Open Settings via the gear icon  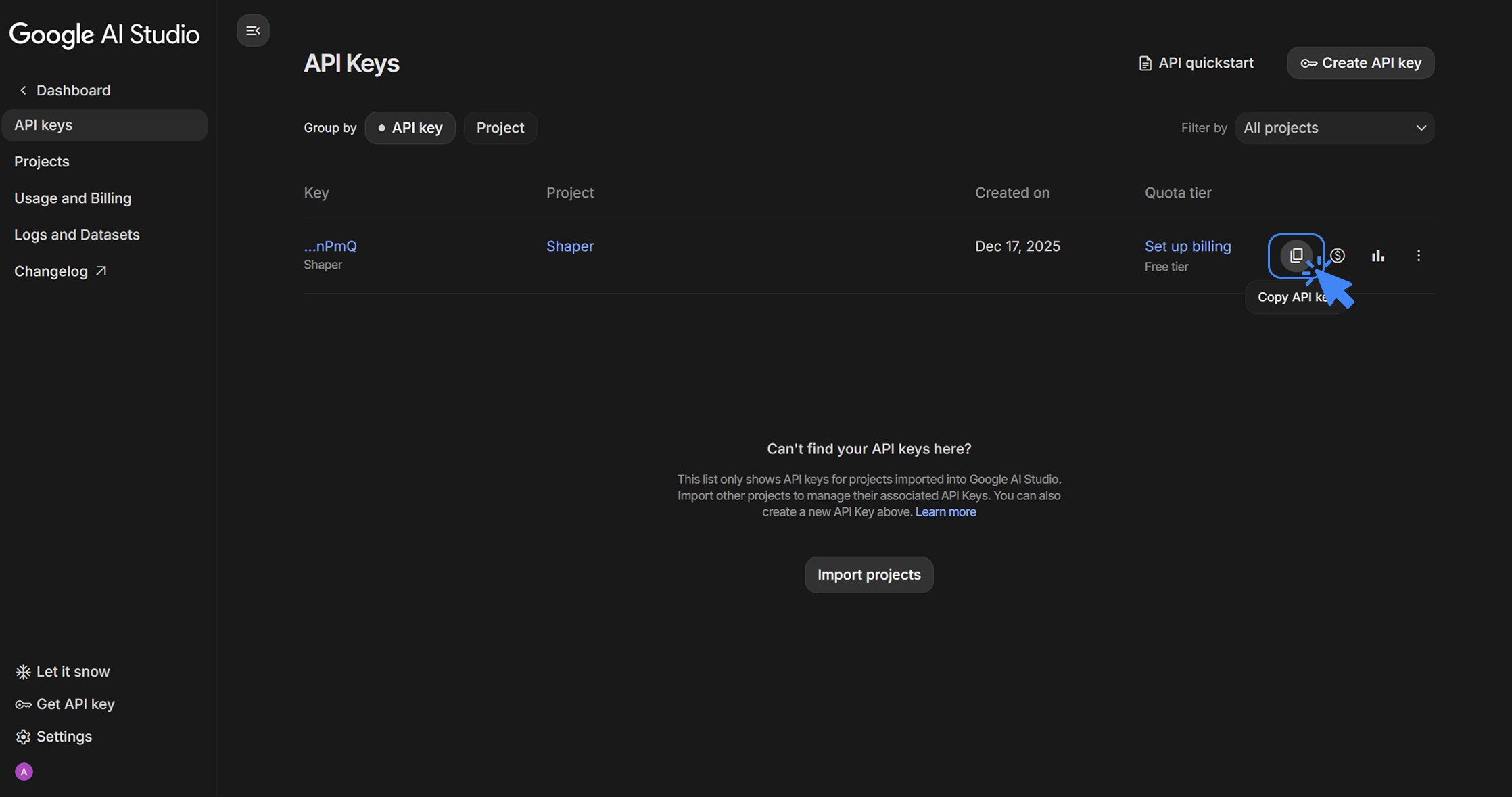(x=23, y=736)
